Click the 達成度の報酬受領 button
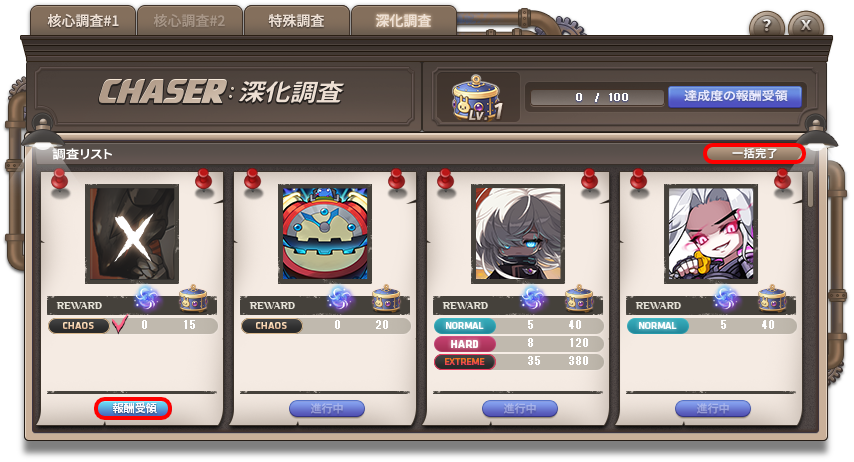 tap(735, 96)
